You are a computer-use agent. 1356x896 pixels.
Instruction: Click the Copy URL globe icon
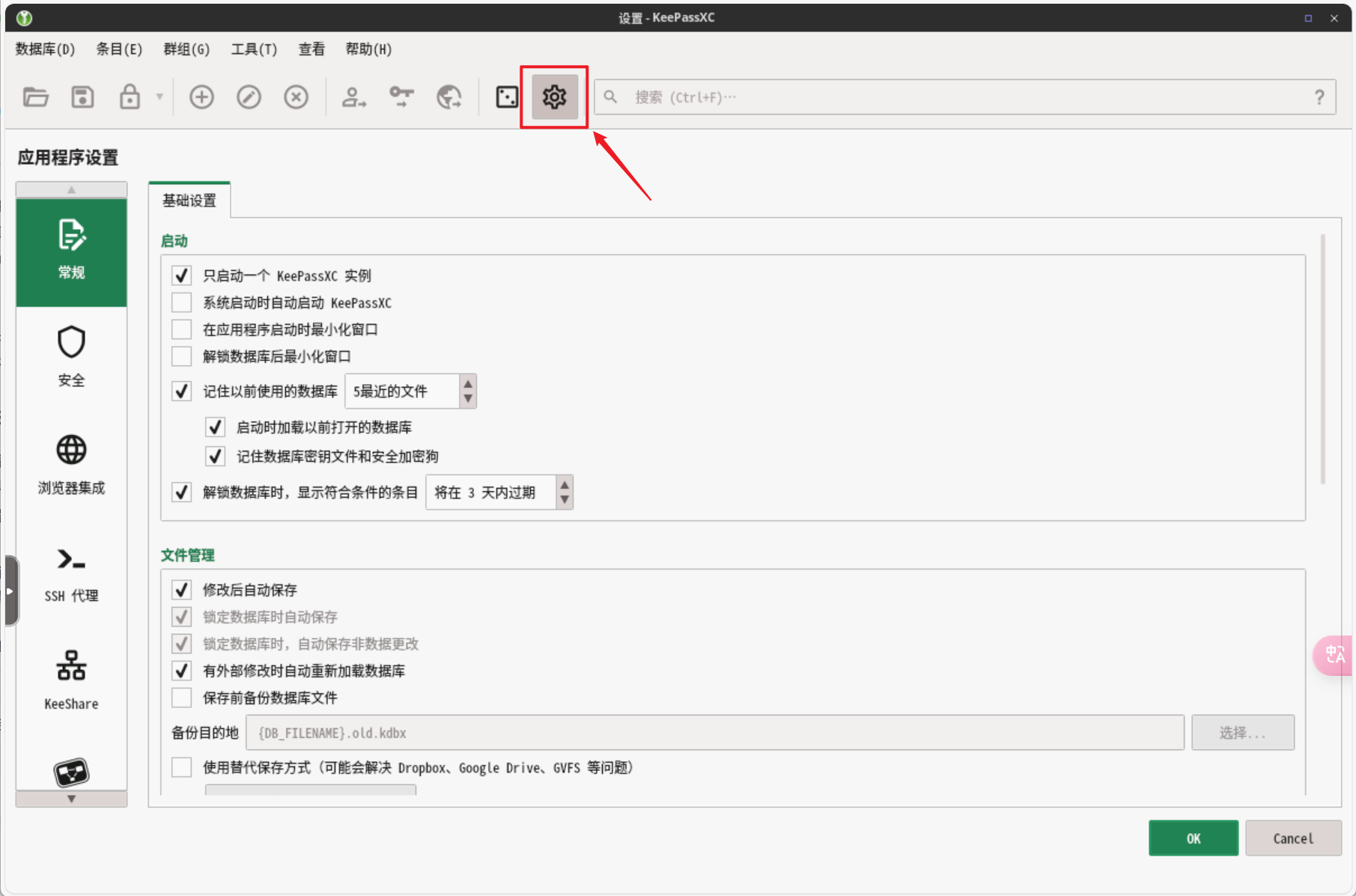449,97
